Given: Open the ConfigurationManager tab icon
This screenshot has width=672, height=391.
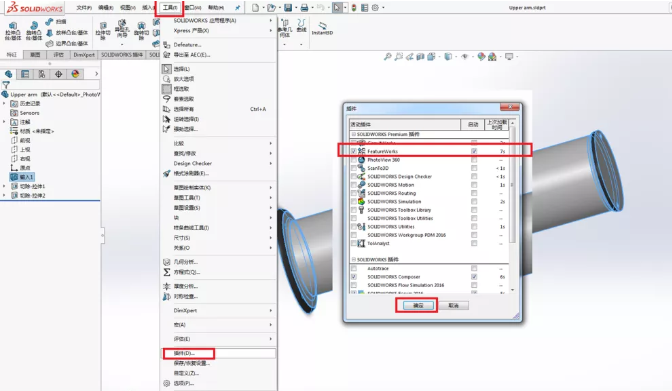Looking at the screenshot, I should tap(42, 74).
